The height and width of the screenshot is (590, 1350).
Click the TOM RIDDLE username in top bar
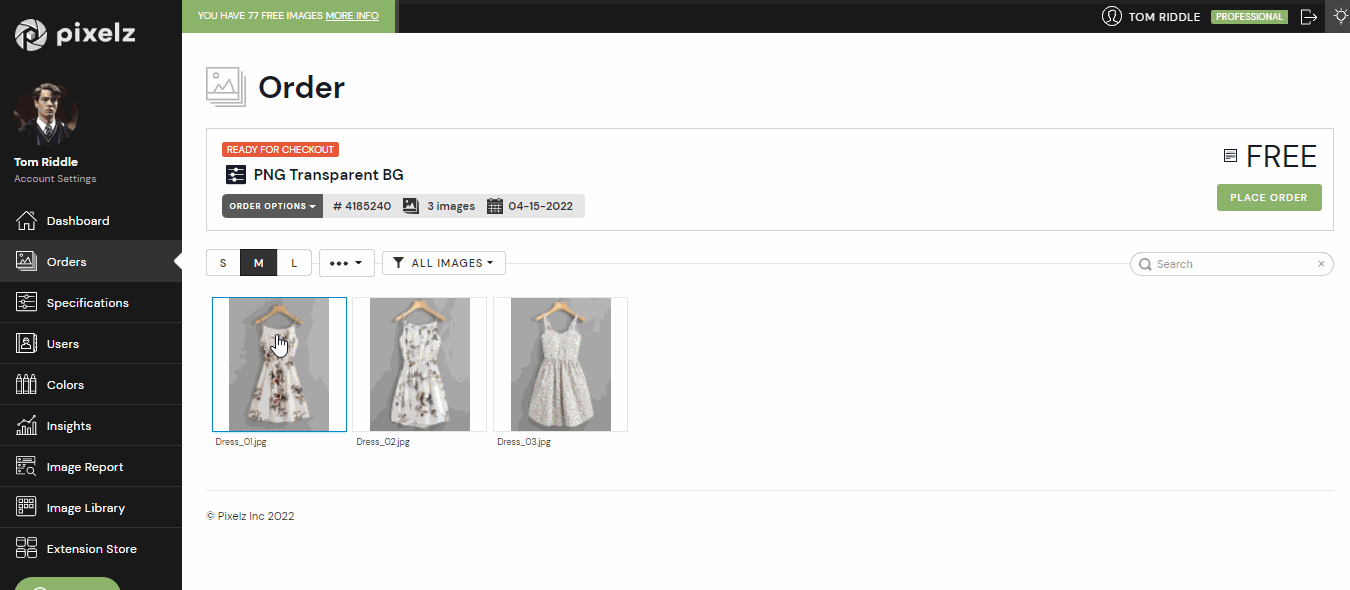click(1164, 17)
